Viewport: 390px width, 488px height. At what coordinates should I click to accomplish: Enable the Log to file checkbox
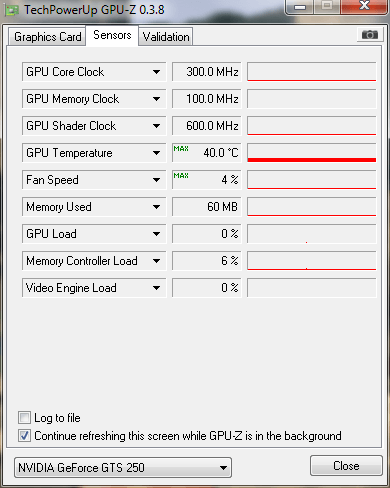point(24,418)
